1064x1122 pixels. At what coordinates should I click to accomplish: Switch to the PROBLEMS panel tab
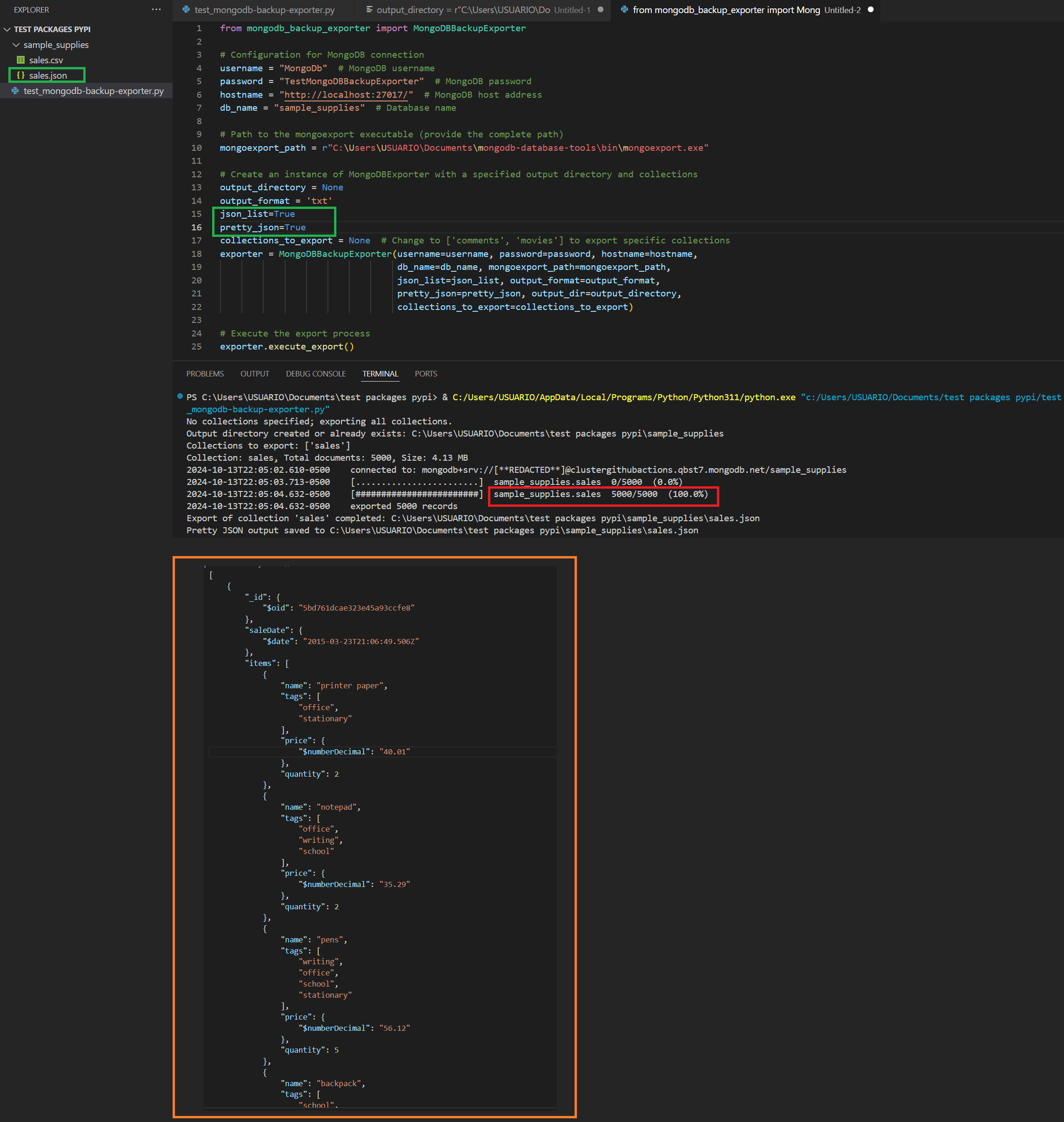tap(205, 374)
